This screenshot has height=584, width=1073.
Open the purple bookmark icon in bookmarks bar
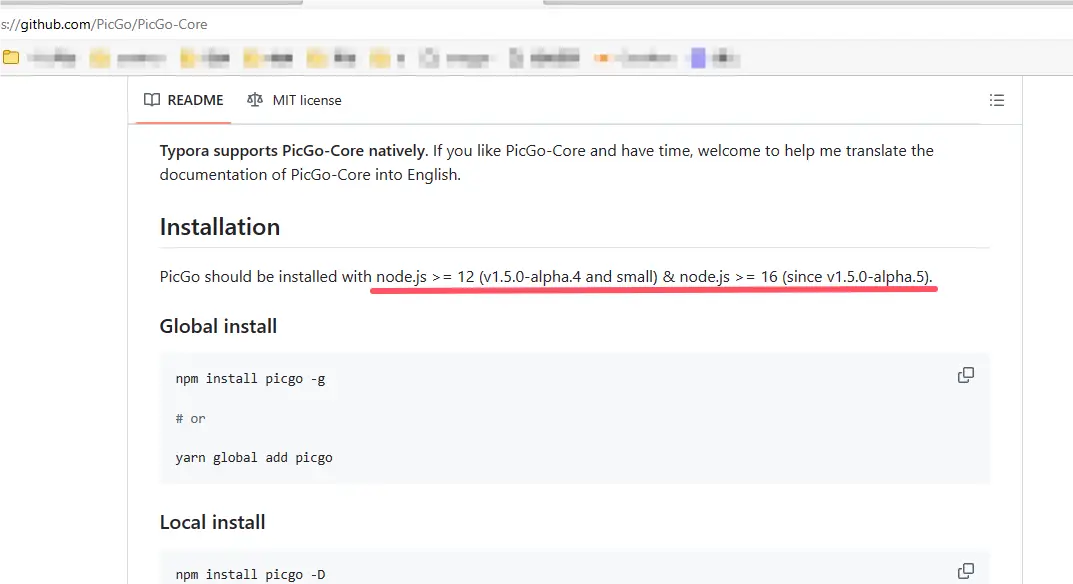coord(698,58)
